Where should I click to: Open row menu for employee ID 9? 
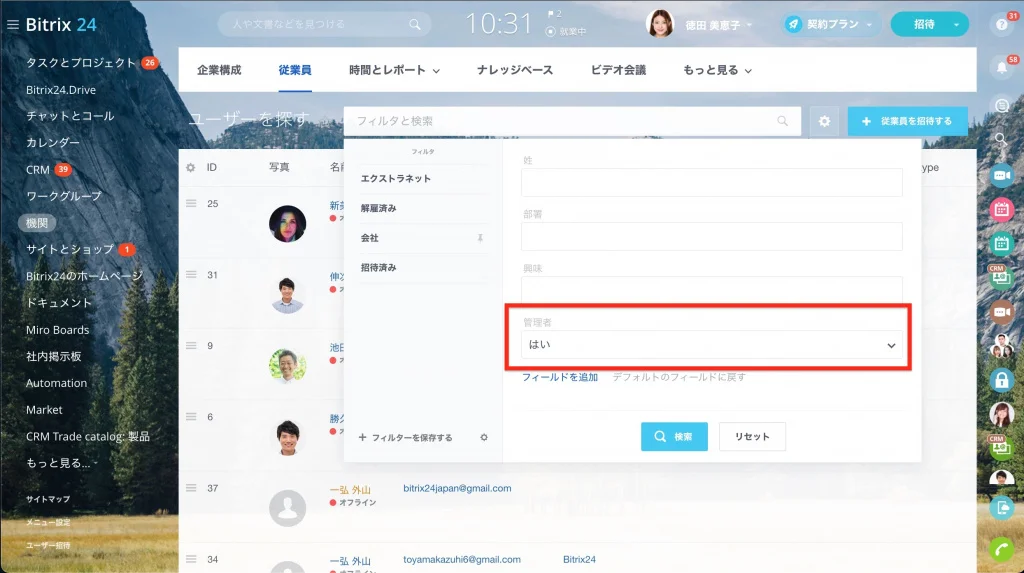[191, 346]
